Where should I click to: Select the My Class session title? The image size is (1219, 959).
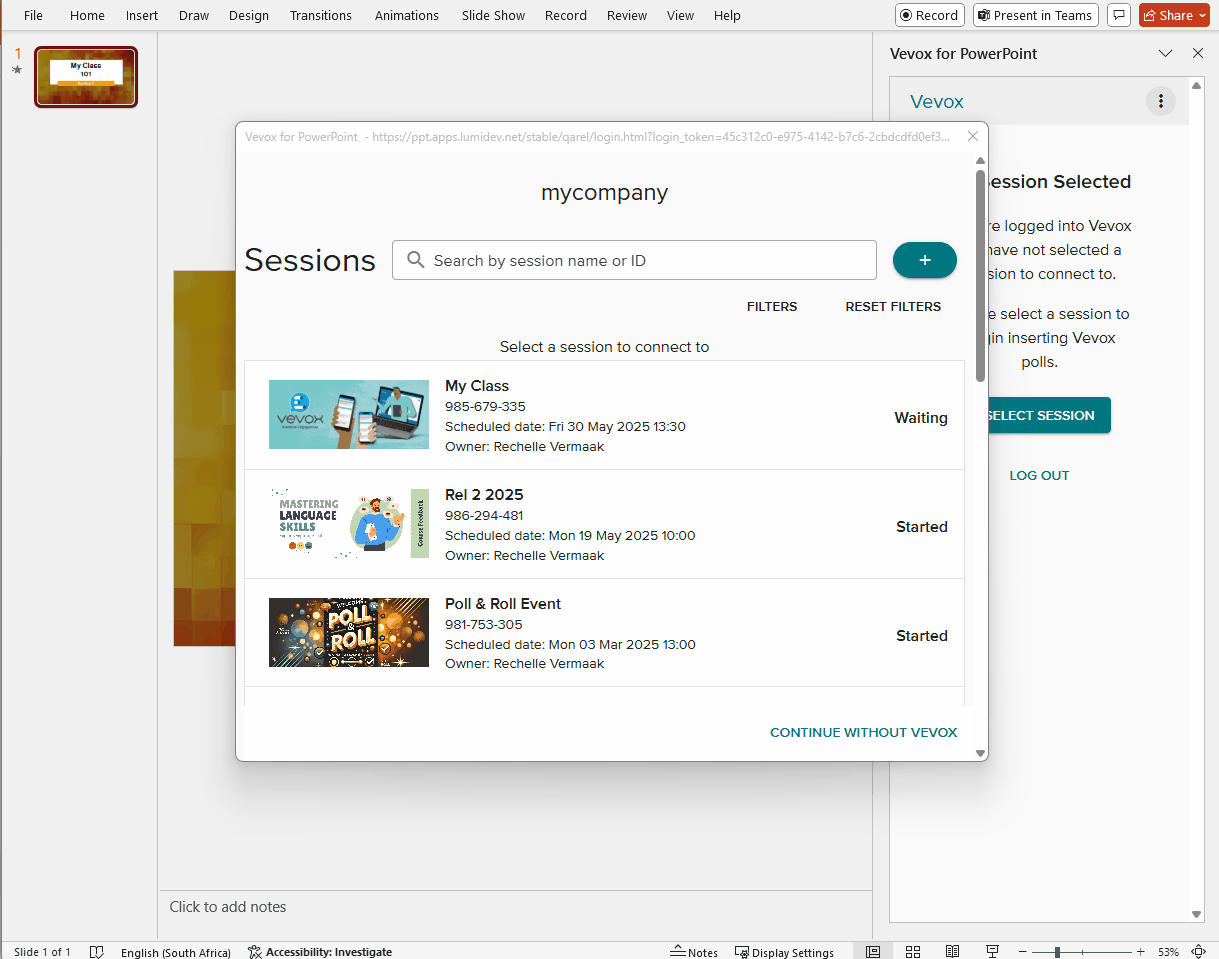(477, 386)
